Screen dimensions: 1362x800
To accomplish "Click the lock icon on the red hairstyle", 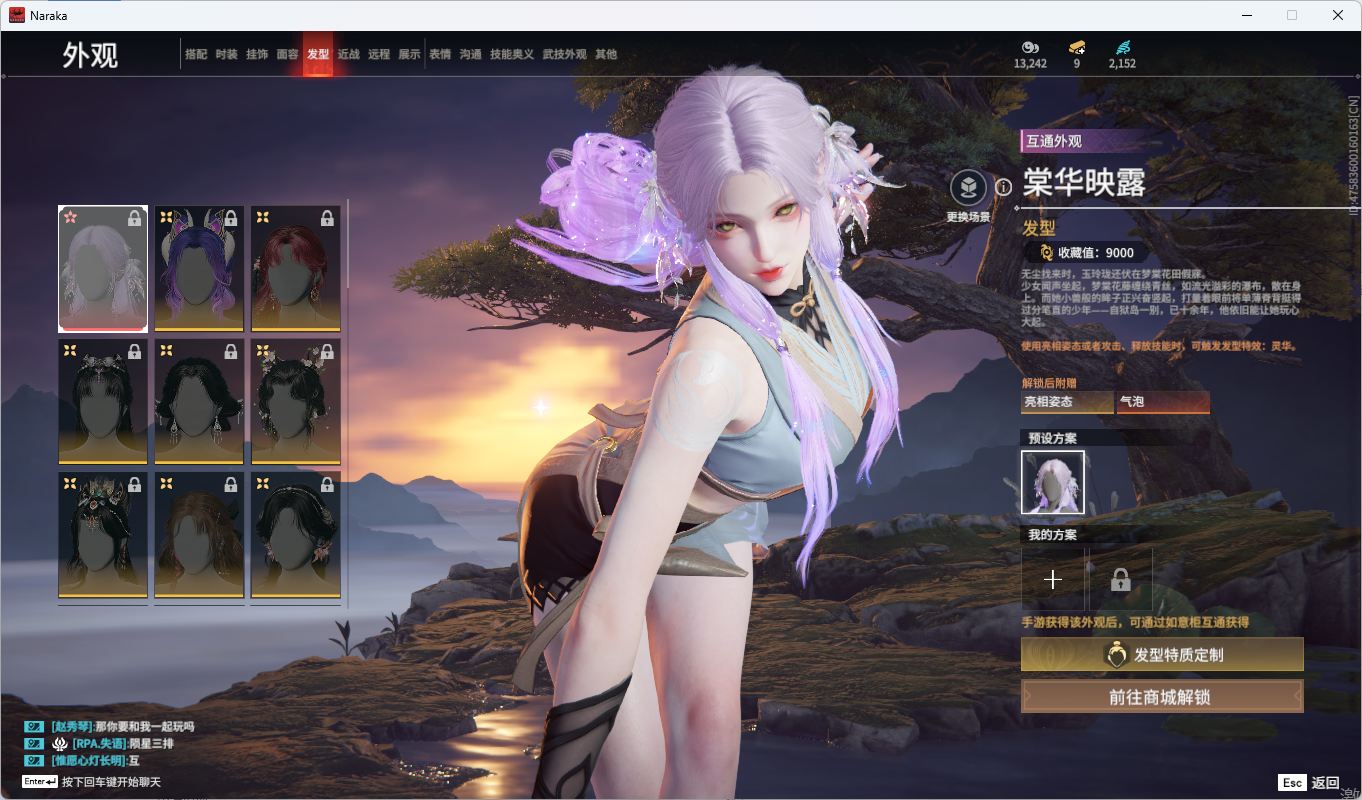I will (327, 217).
